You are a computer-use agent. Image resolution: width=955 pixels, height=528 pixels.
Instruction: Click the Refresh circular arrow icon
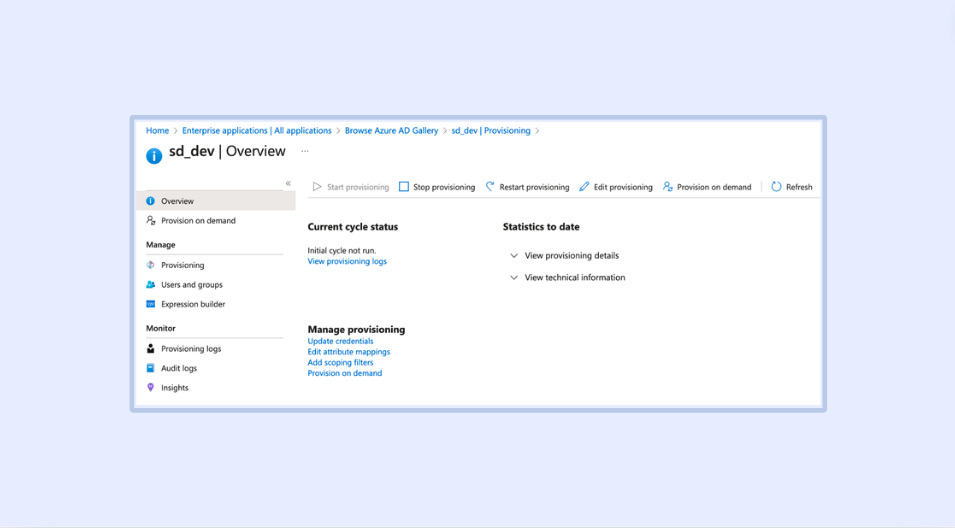tap(776, 186)
